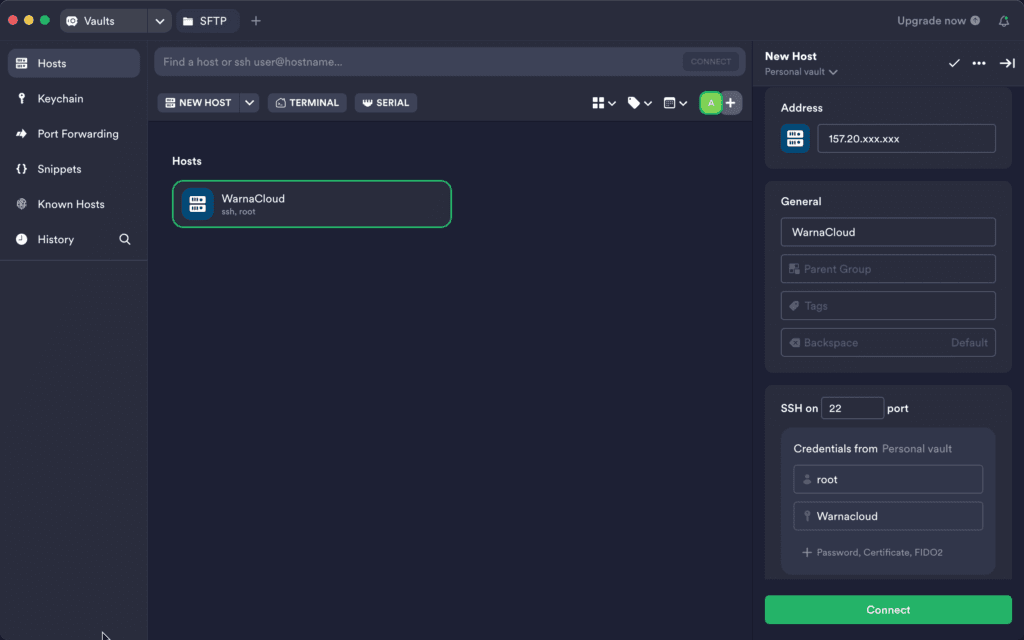The height and width of the screenshot is (640, 1024).
Task: Click the green Connect button
Action: point(888,610)
